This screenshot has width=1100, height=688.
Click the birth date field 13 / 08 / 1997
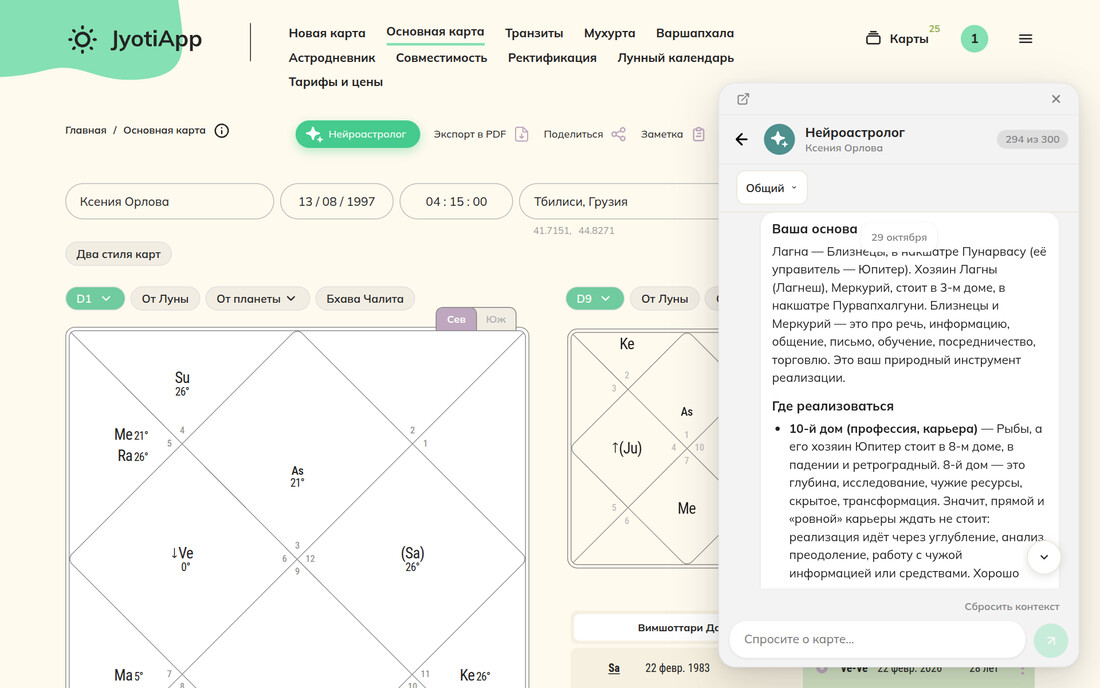tap(337, 201)
